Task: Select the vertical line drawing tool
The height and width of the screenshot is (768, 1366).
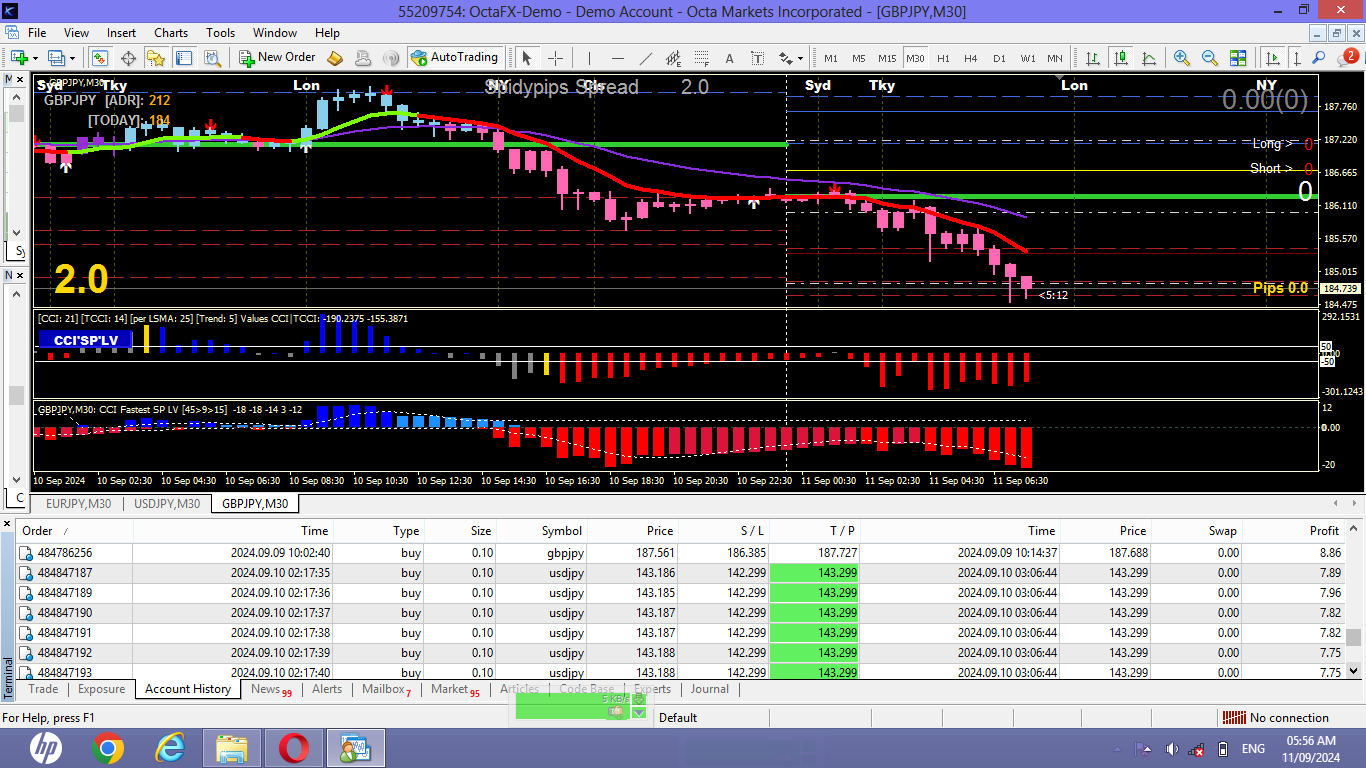Action: pyautogui.click(x=590, y=58)
